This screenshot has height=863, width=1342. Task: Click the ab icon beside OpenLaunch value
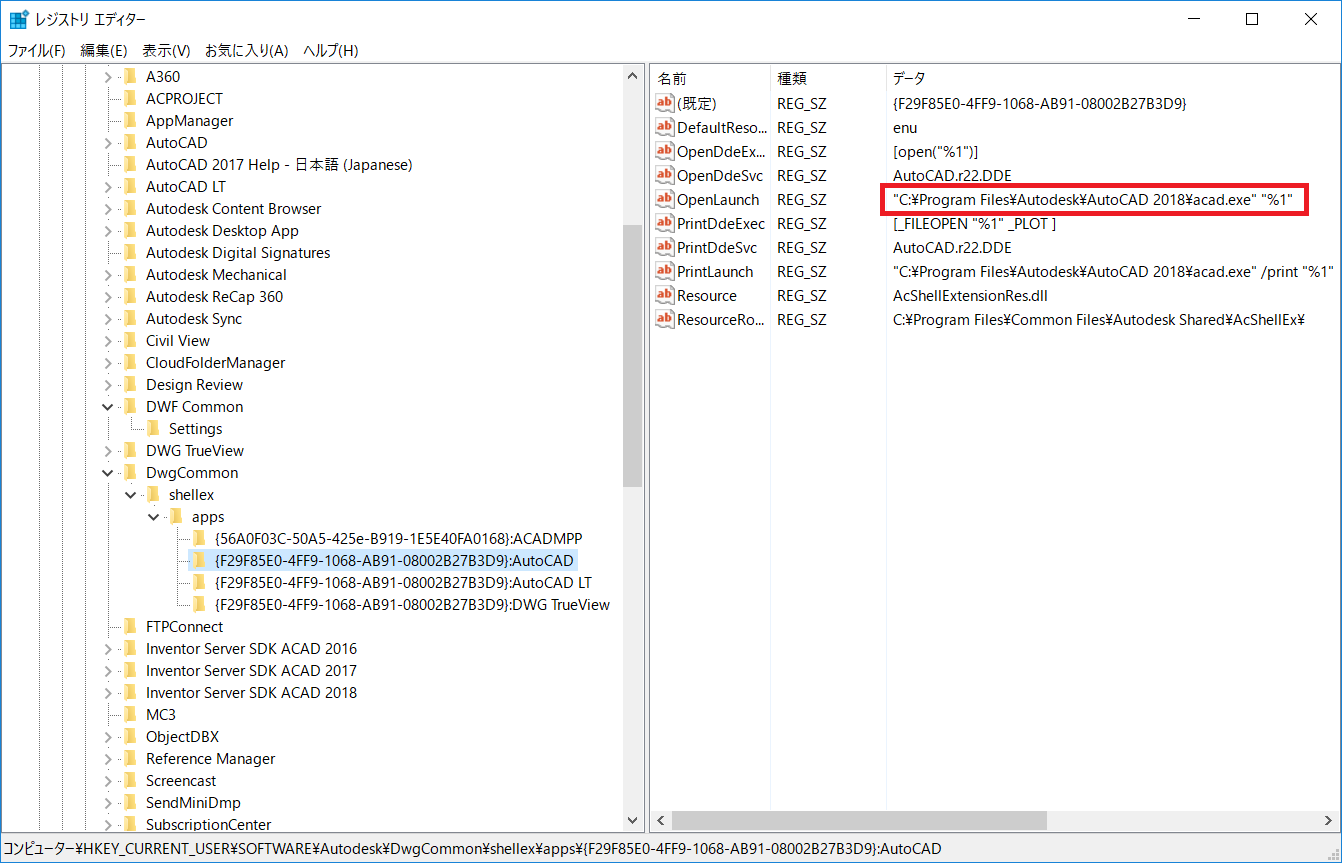coord(665,199)
